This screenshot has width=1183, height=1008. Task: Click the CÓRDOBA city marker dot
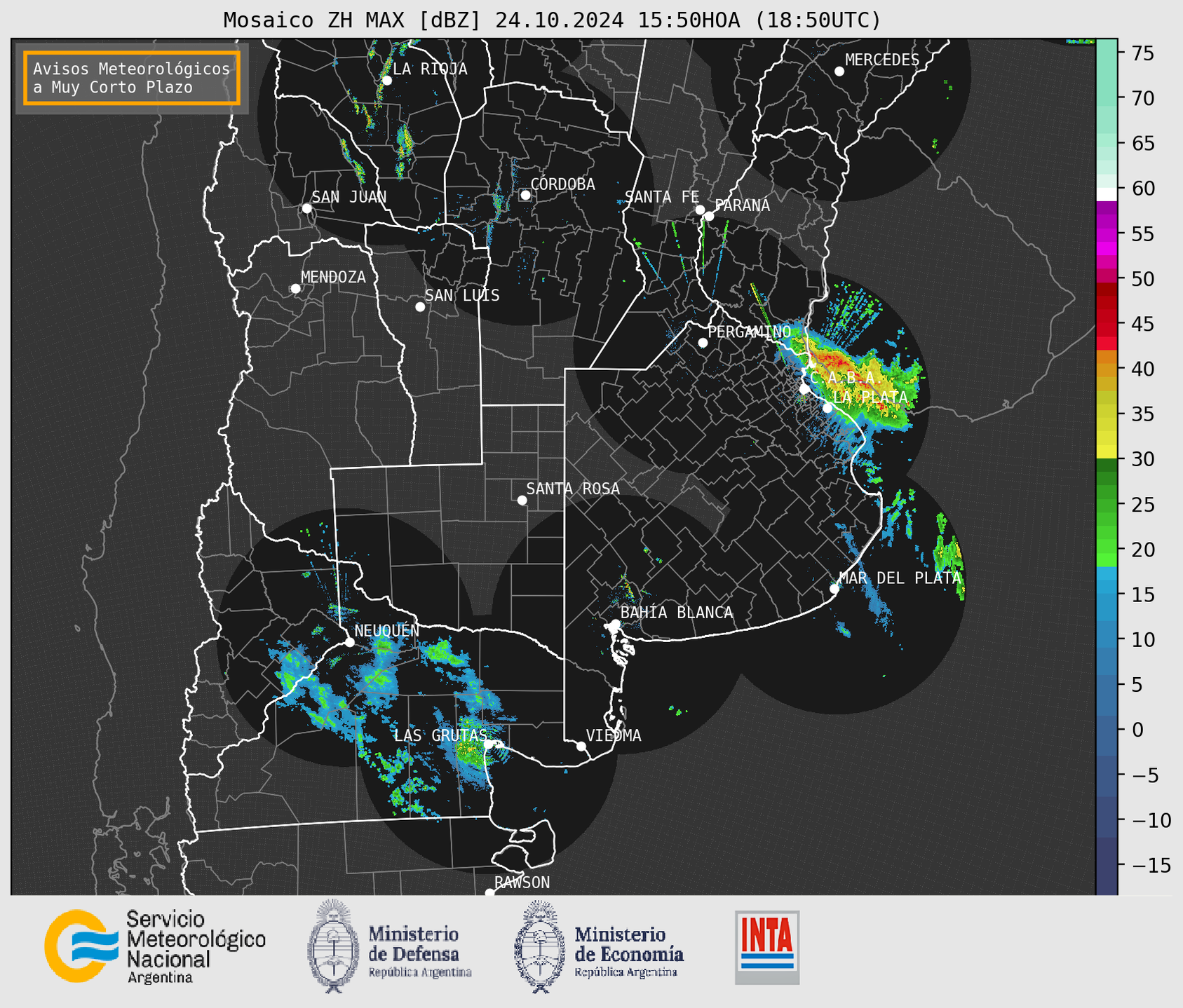pyautogui.click(x=525, y=195)
